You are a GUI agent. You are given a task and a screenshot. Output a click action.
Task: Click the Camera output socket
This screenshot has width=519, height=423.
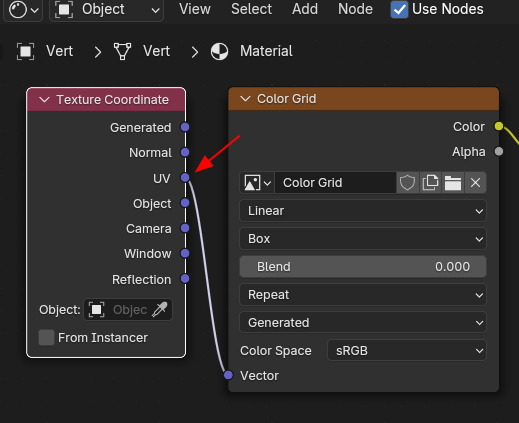tap(185, 228)
